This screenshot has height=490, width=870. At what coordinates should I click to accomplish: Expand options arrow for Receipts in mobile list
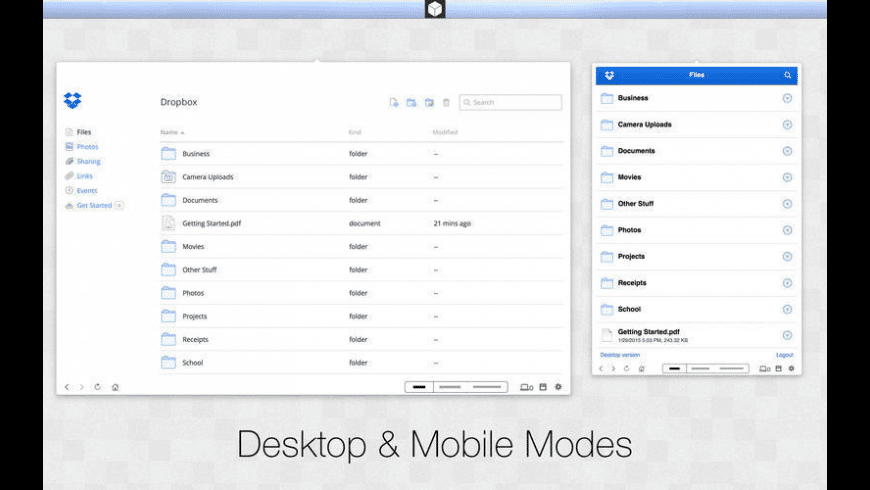coord(787,283)
